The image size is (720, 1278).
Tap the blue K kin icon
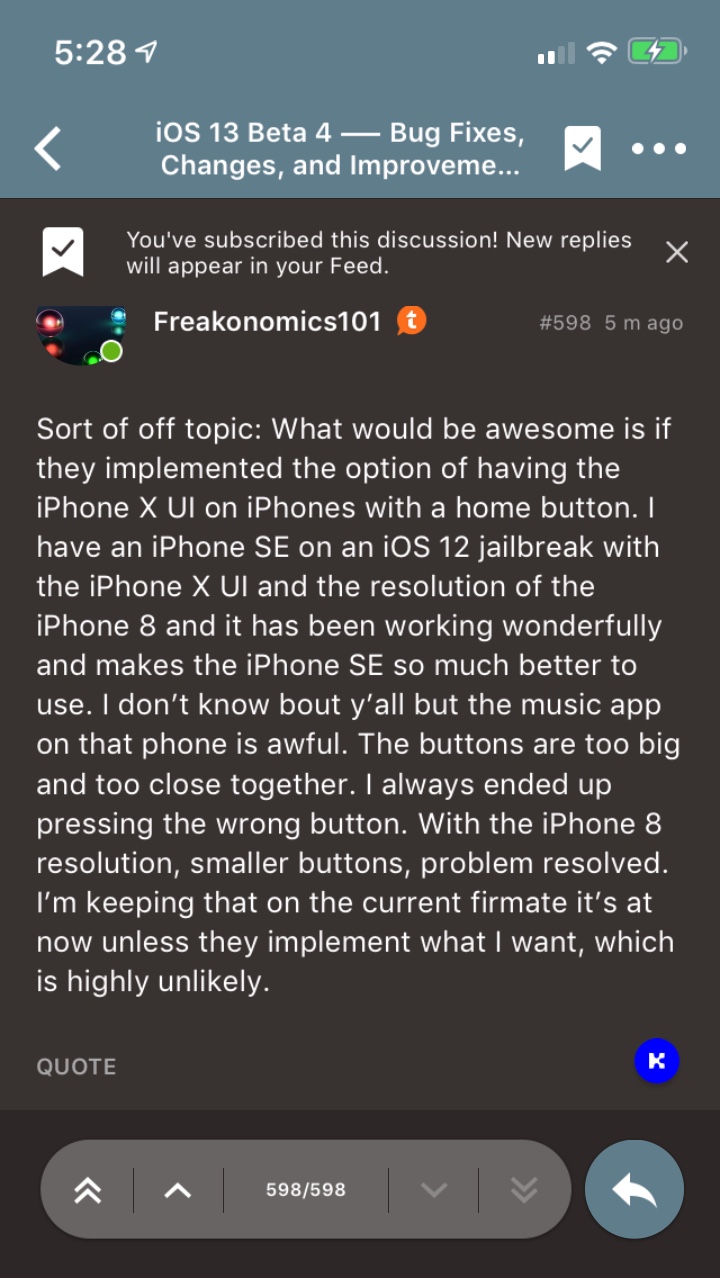657,1061
